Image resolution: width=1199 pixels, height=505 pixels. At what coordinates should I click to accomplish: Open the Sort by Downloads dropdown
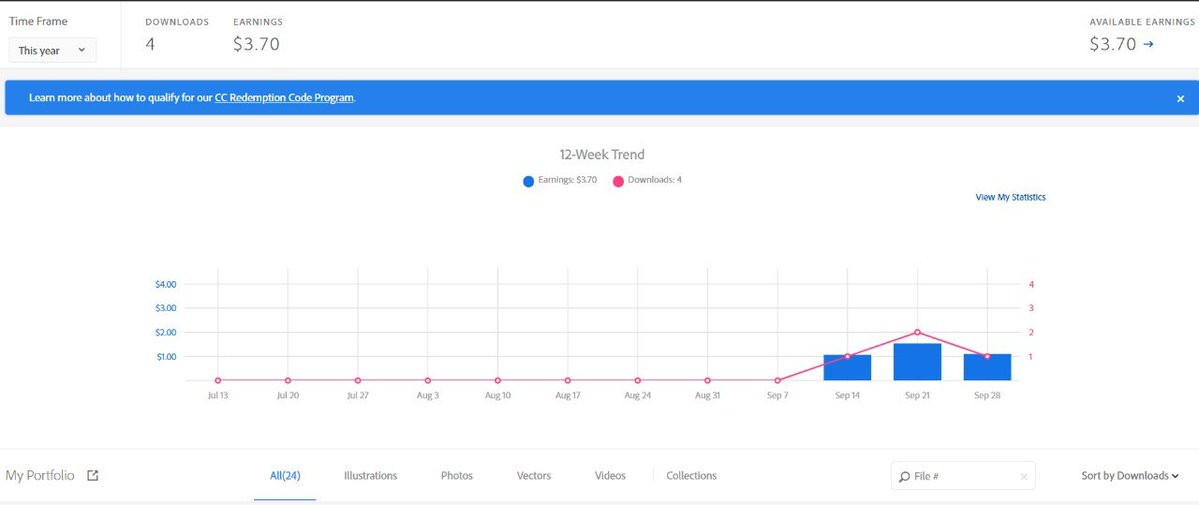(x=1129, y=476)
